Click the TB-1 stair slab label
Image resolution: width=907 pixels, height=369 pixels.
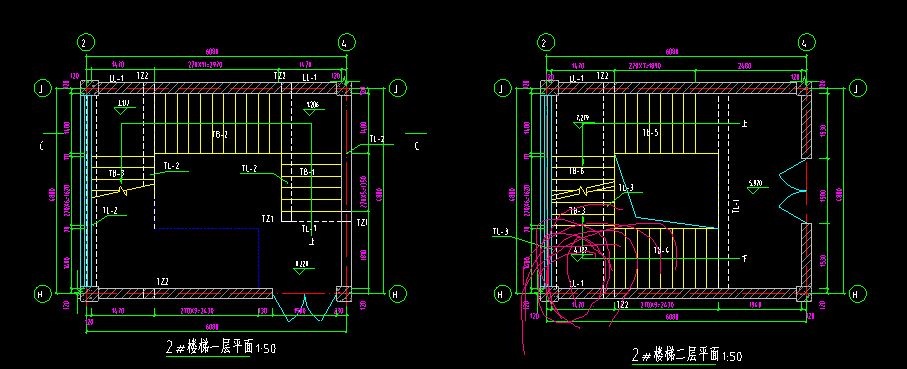pos(307,172)
